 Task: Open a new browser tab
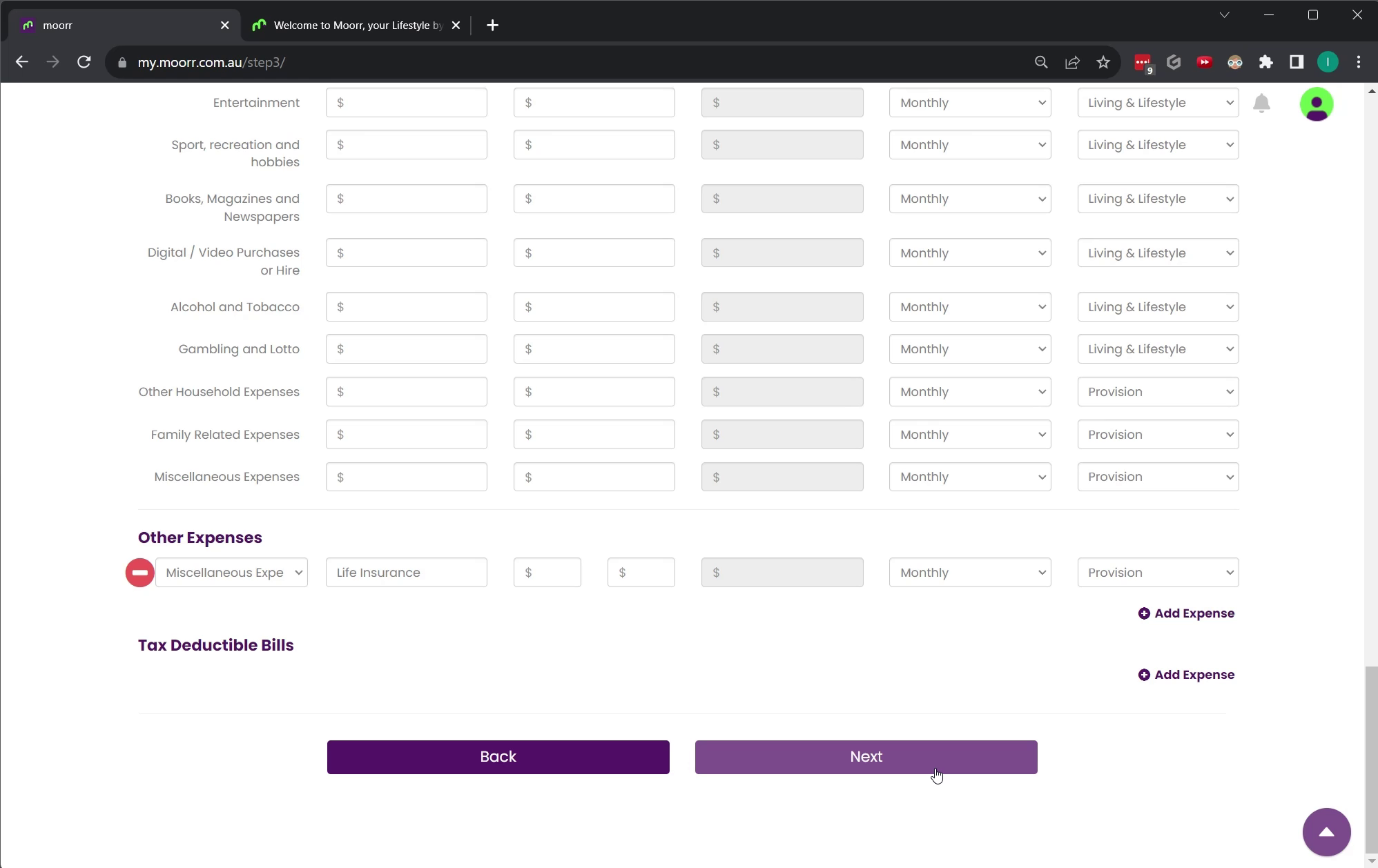(x=492, y=26)
